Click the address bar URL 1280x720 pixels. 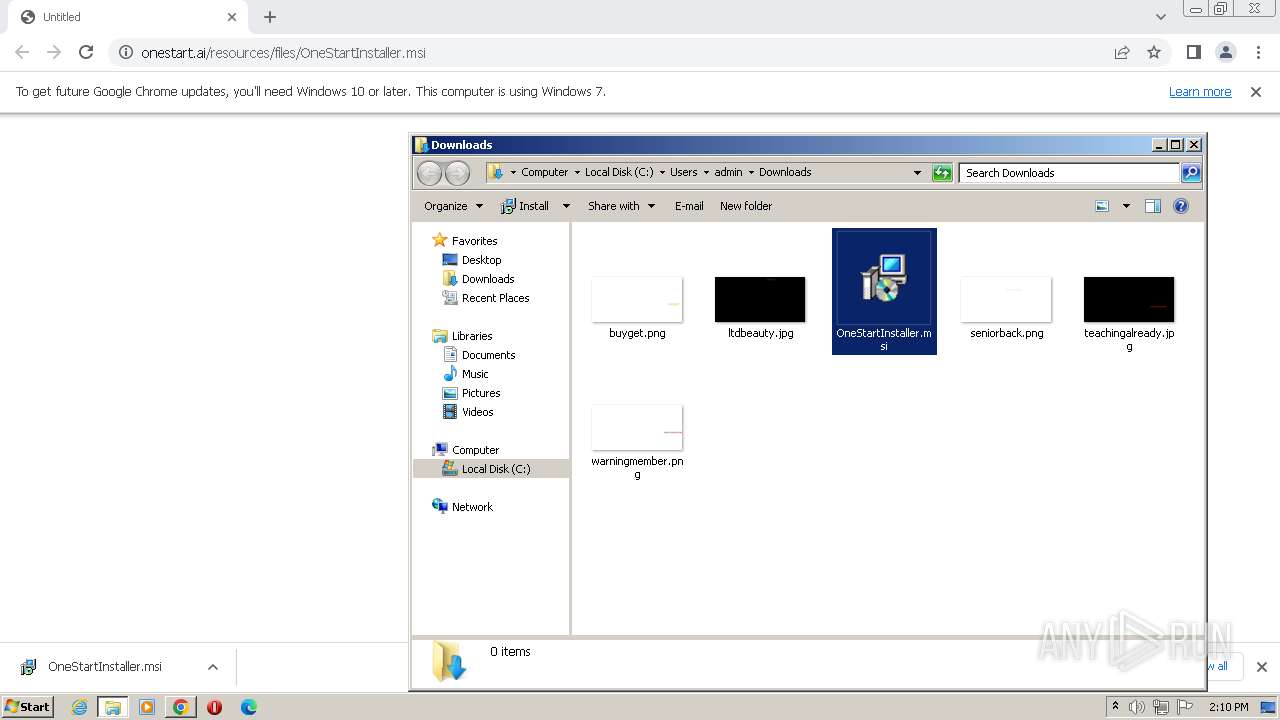click(x=283, y=52)
